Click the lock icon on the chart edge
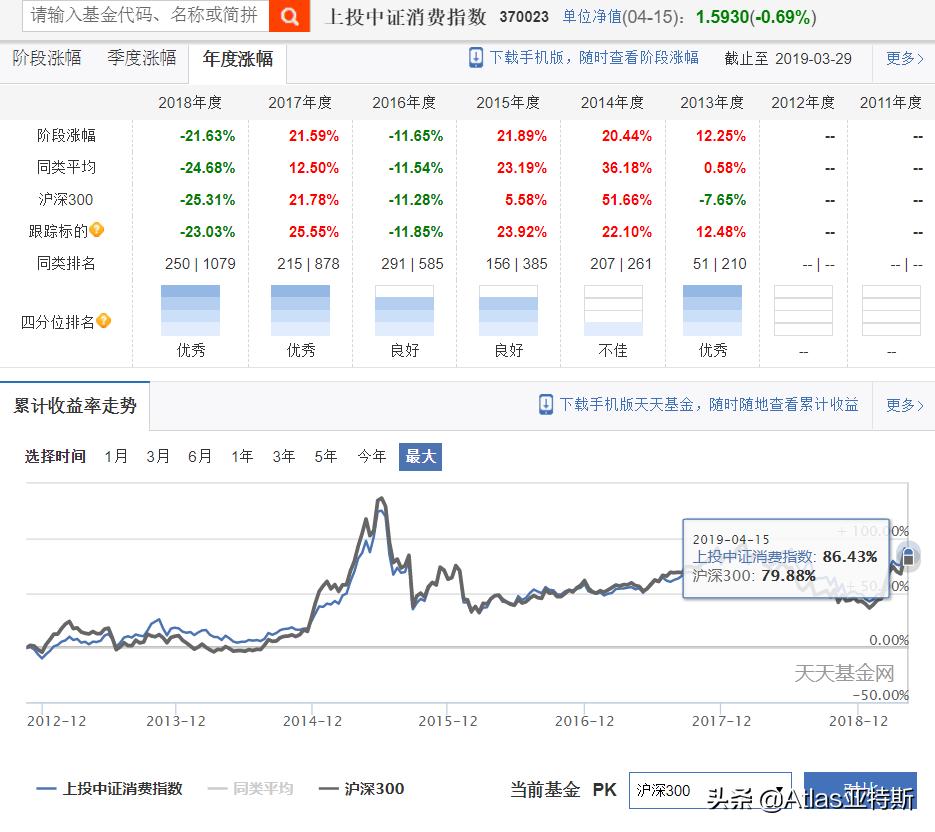 coord(906,557)
